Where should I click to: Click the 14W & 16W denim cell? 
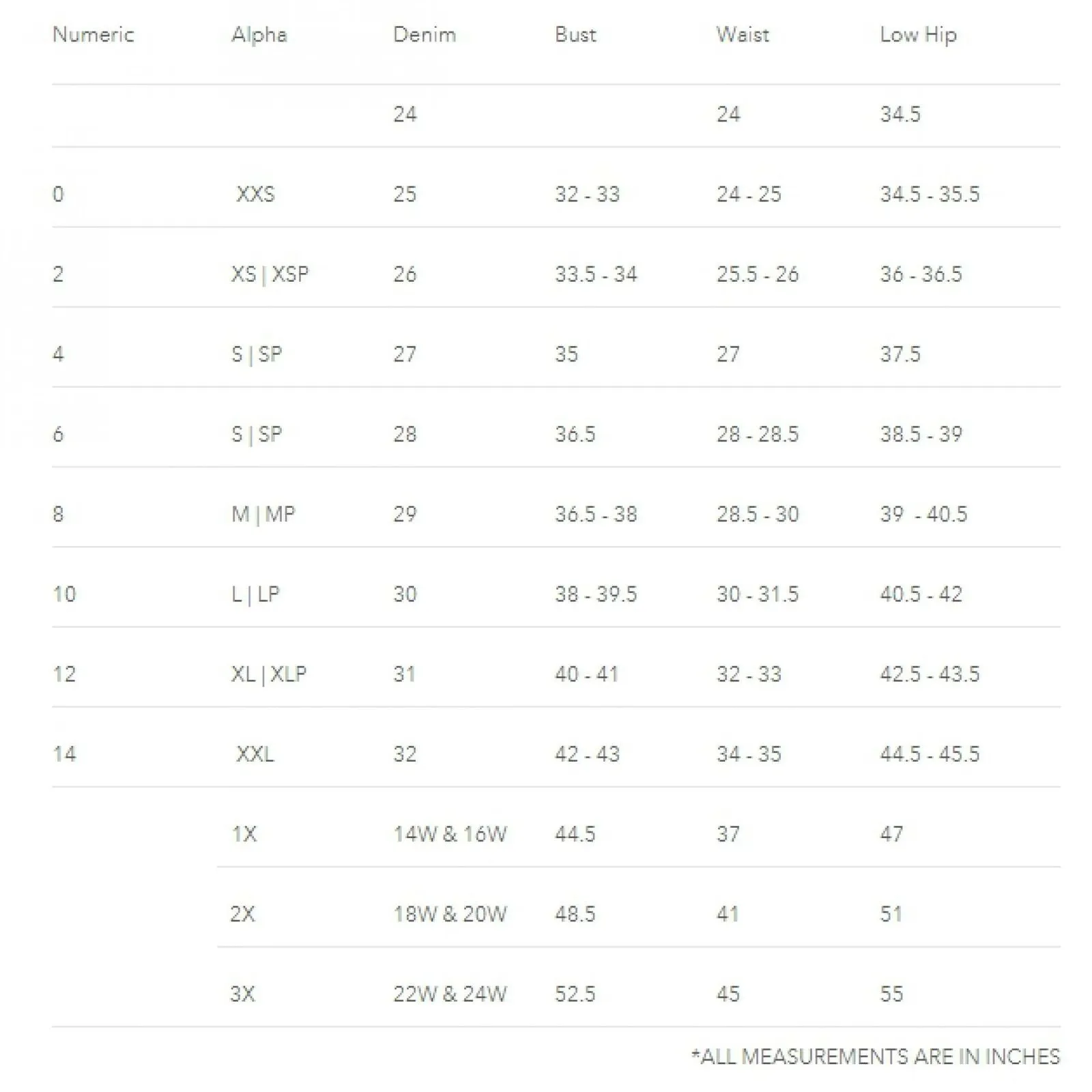click(x=450, y=834)
